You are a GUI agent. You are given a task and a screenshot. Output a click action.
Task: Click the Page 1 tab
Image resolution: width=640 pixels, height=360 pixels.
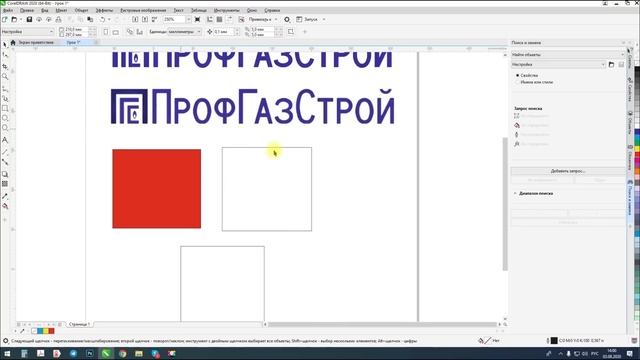[x=79, y=324]
